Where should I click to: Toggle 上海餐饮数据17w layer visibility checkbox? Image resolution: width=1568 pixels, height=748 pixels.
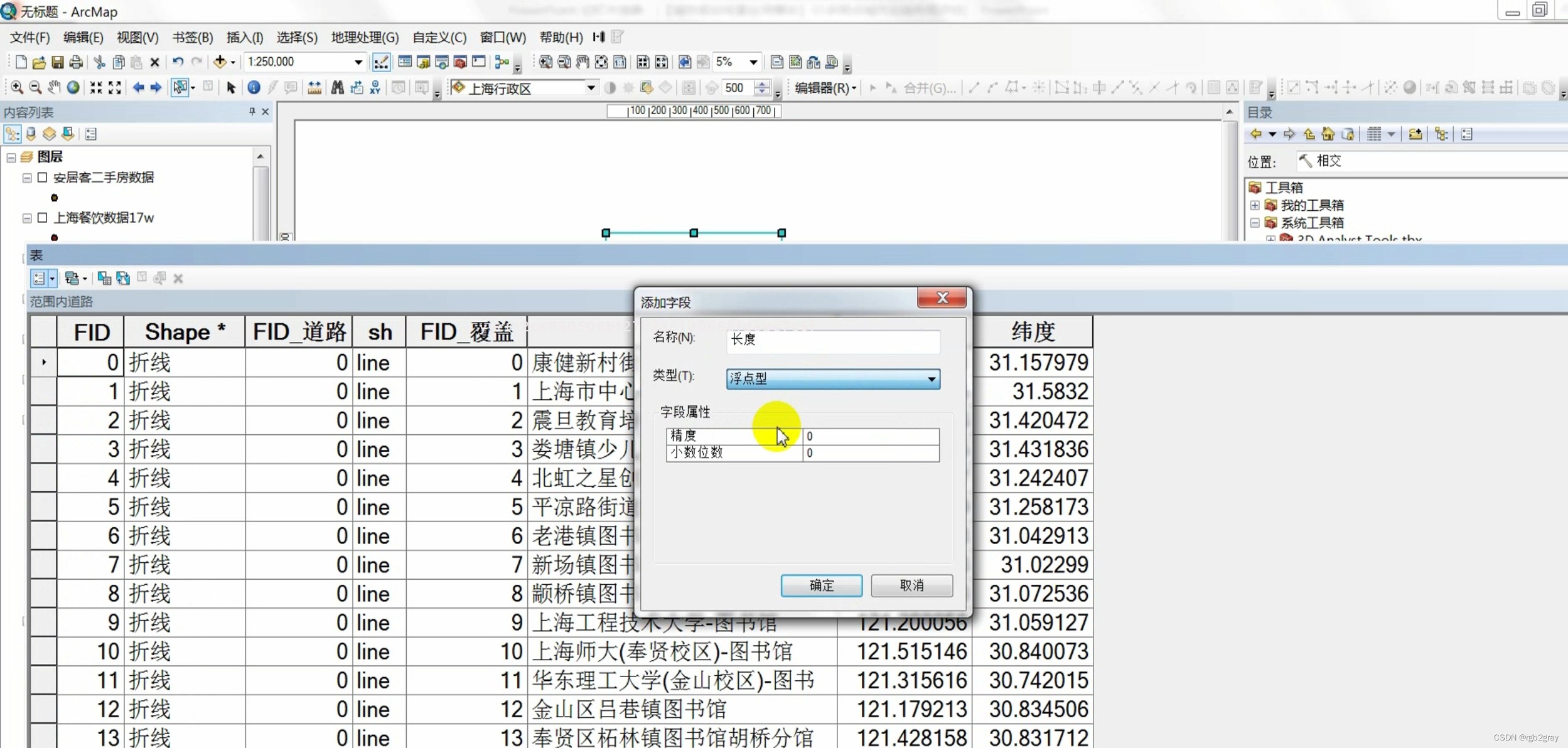(x=42, y=218)
